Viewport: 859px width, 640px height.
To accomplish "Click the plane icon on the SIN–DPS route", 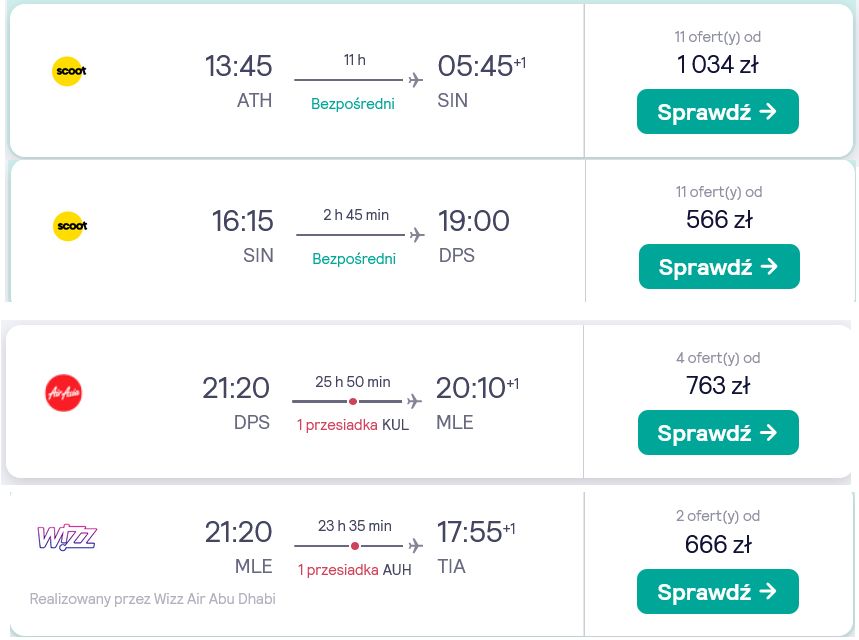I will (417, 235).
